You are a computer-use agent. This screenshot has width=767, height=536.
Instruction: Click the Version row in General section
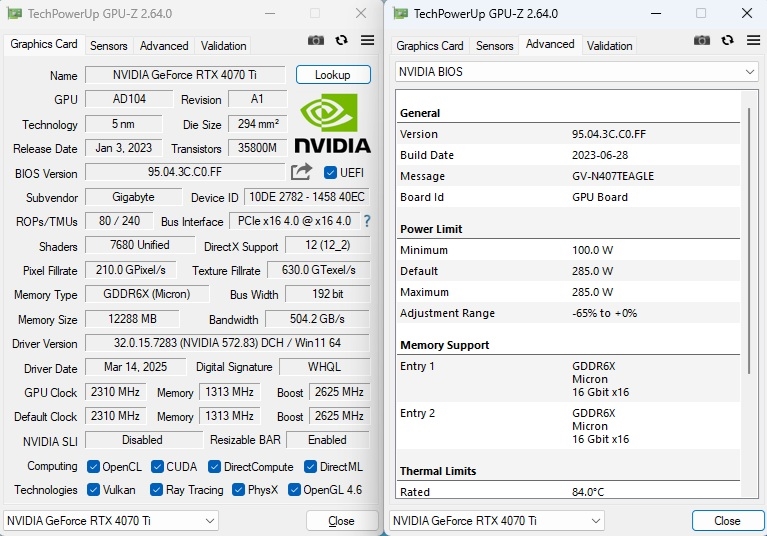pos(568,134)
